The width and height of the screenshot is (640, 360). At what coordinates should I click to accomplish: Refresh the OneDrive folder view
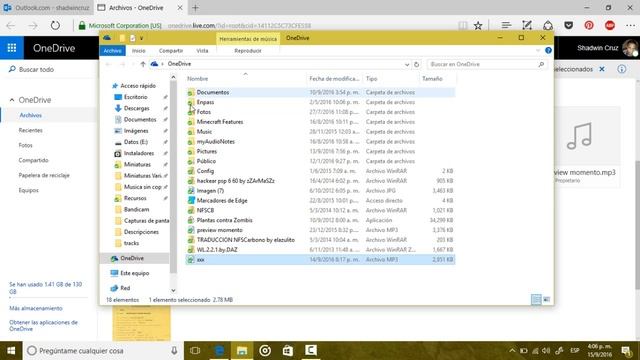(x=416, y=64)
